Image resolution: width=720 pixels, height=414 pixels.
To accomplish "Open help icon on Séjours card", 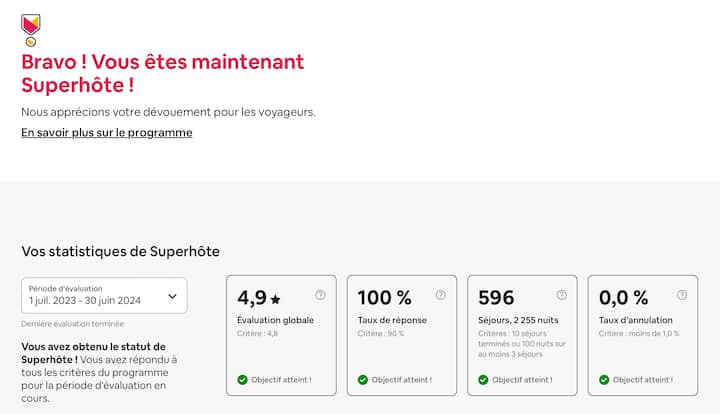I will click(561, 295).
